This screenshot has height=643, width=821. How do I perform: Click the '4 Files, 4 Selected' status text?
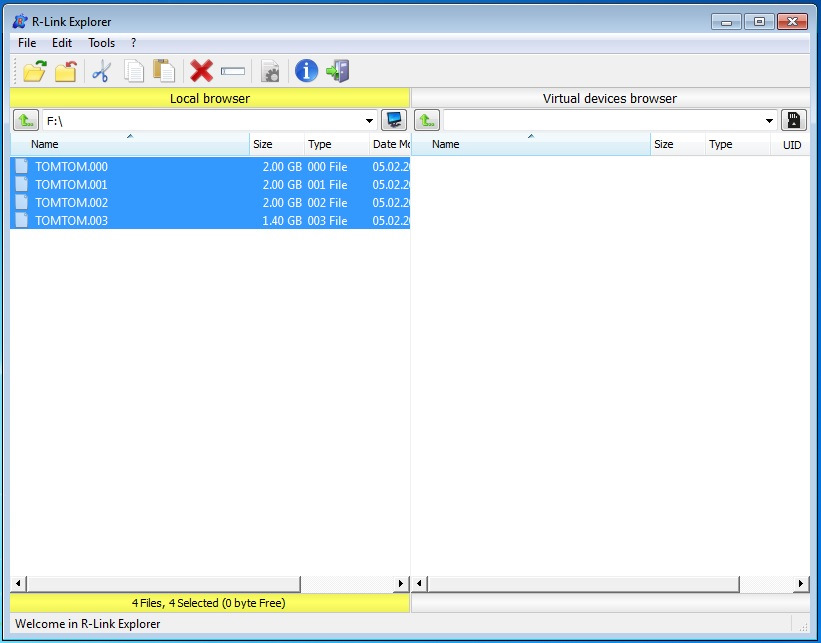(x=208, y=603)
